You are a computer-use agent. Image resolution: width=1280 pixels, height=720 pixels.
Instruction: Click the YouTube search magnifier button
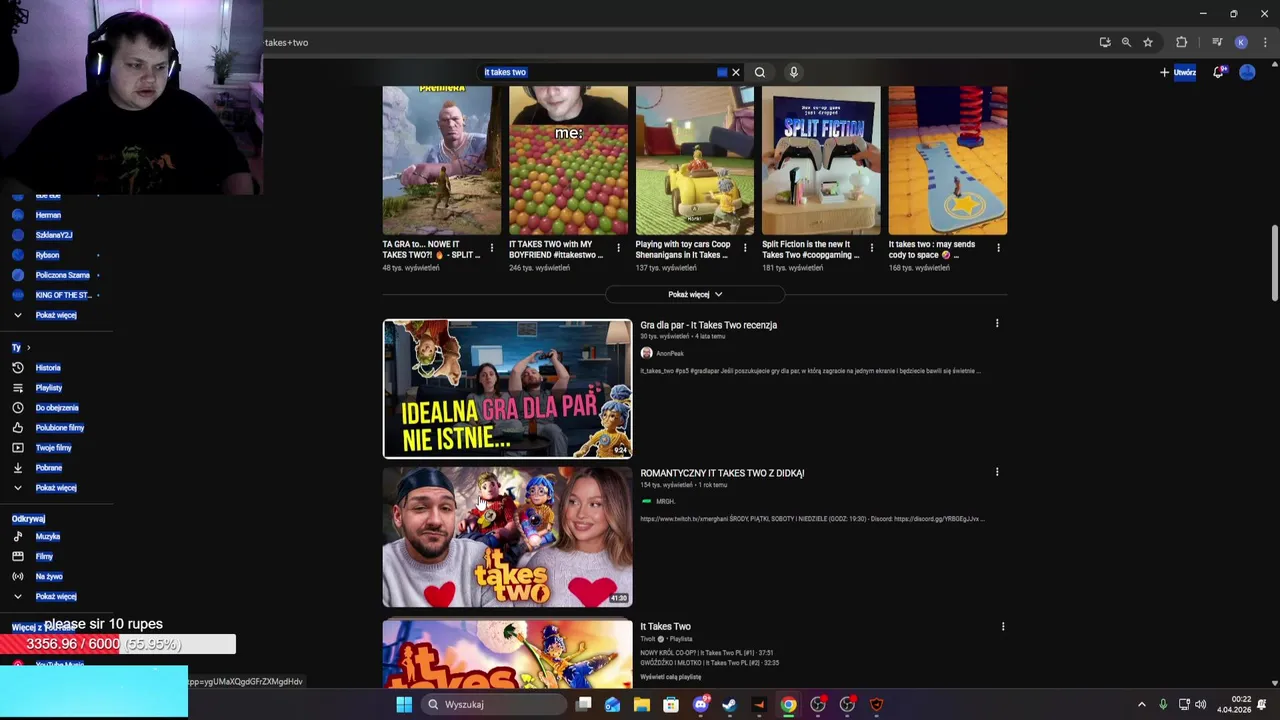pos(760,72)
